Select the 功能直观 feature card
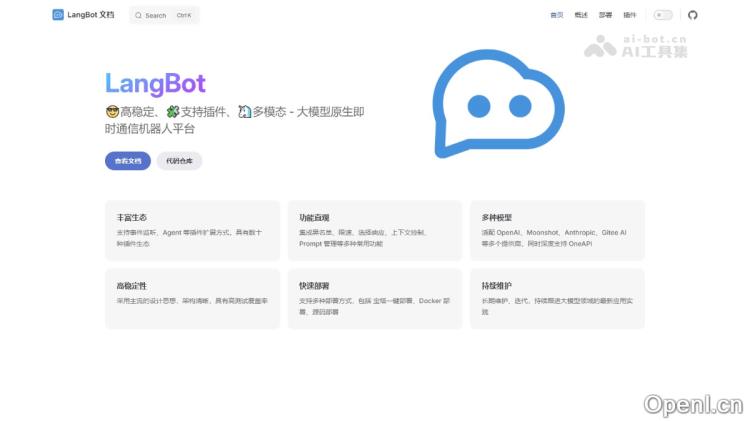Viewport: 750px width, 421px height. coord(375,231)
